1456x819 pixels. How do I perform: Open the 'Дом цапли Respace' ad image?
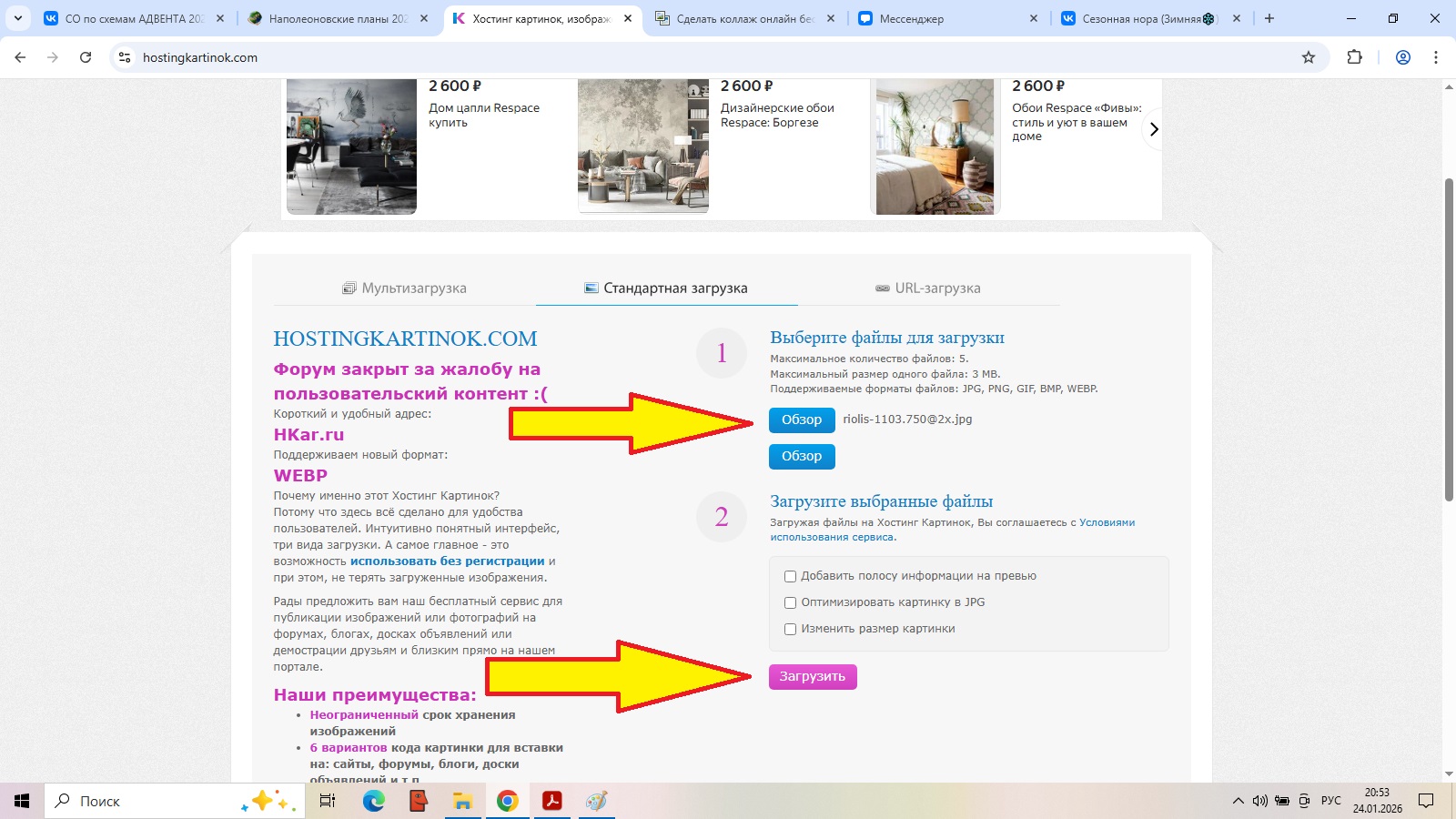tap(351, 147)
